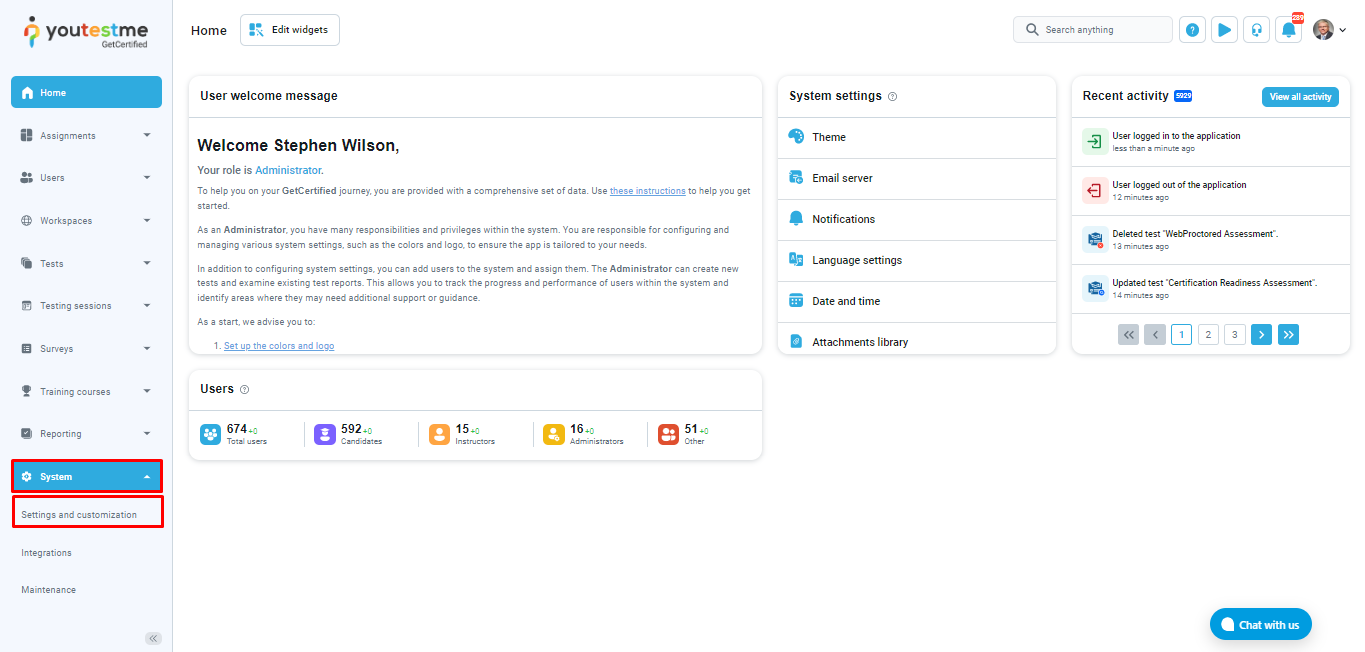Screen dimensions: 1365x652
Task: Click the help question mark icon
Action: point(1192,30)
